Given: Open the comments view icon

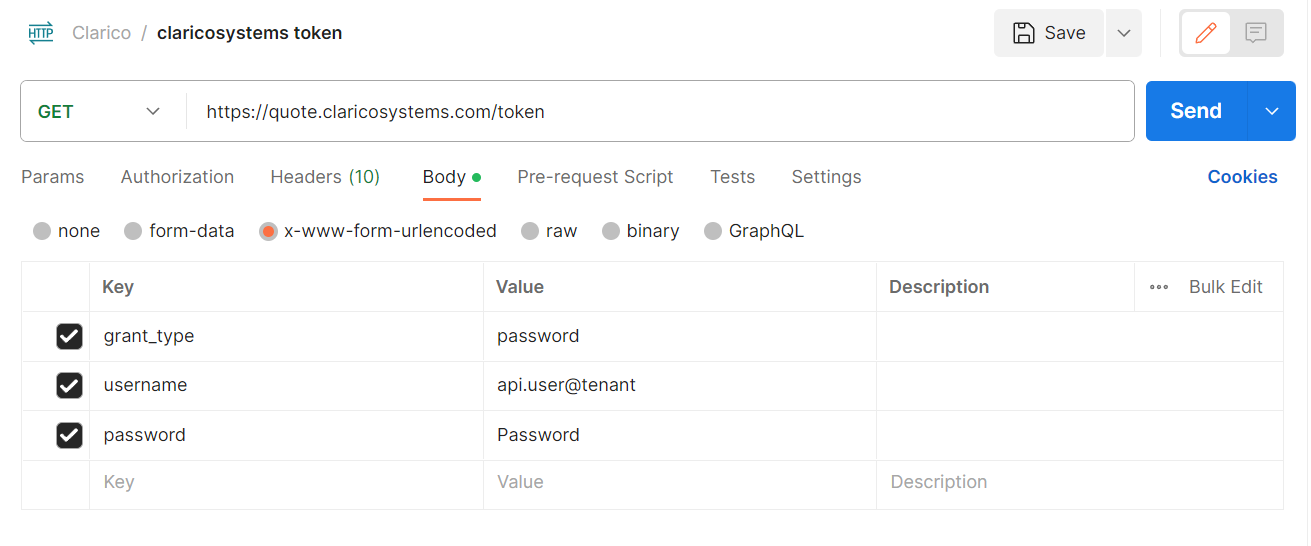Looking at the screenshot, I should pos(1256,33).
